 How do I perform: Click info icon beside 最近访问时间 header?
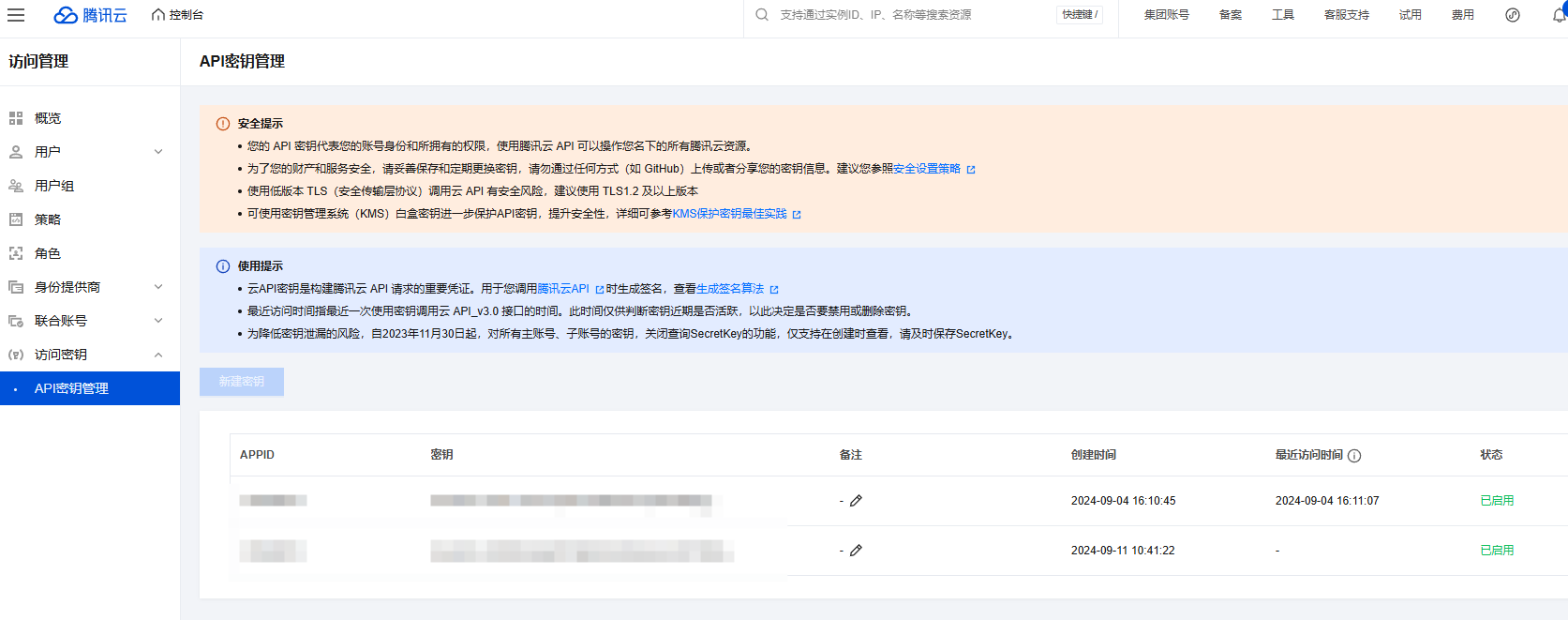pos(1354,456)
